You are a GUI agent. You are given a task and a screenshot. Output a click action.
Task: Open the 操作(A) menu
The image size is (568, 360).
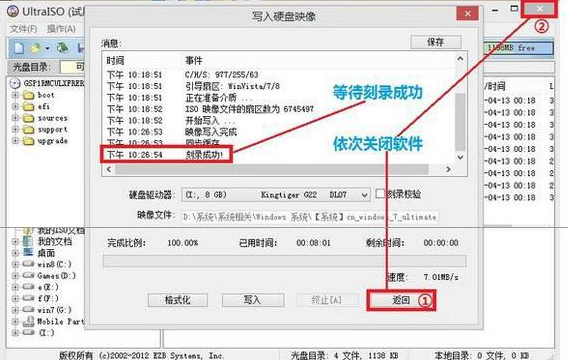click(x=61, y=29)
